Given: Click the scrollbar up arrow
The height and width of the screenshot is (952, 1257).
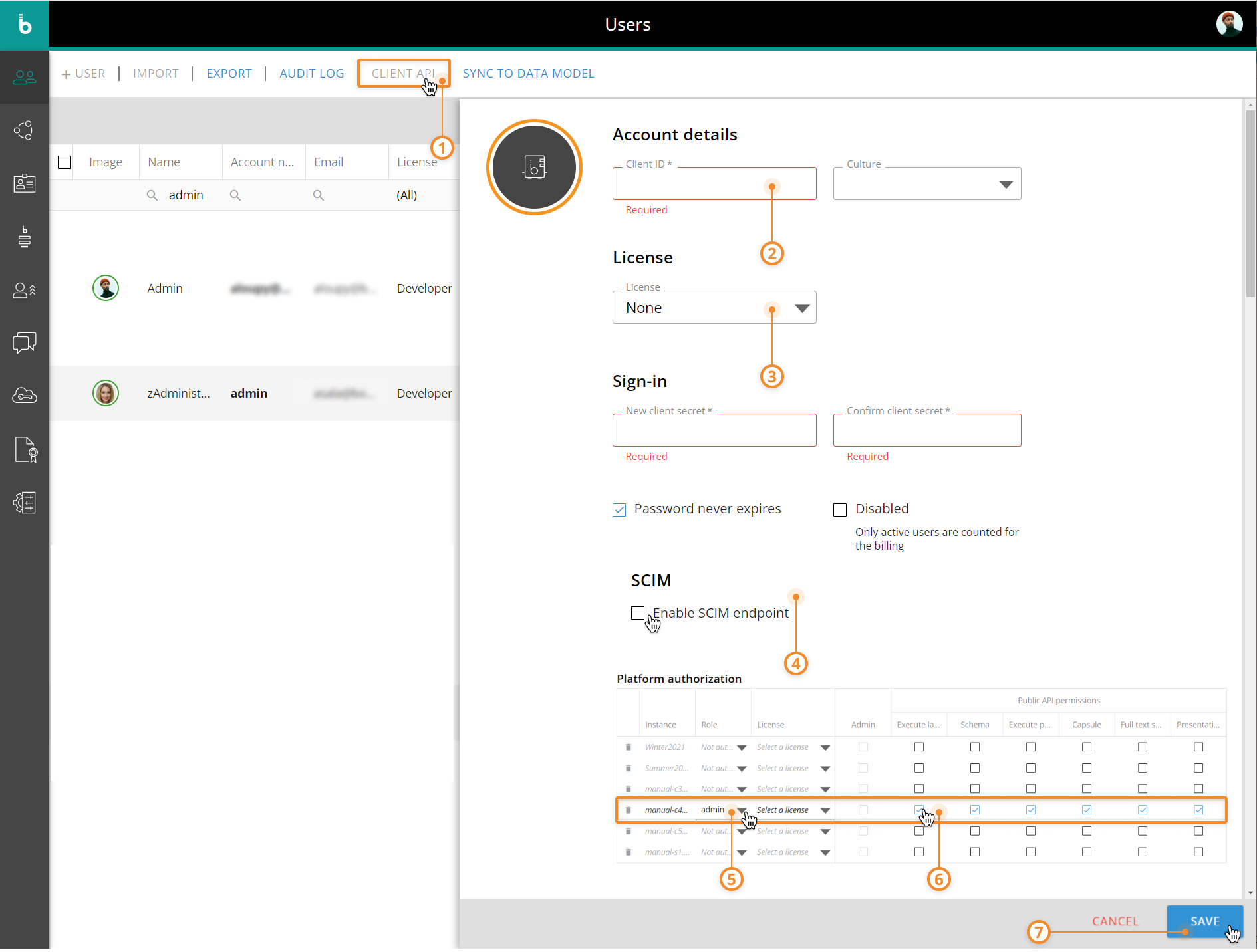Looking at the screenshot, I should (1250, 104).
